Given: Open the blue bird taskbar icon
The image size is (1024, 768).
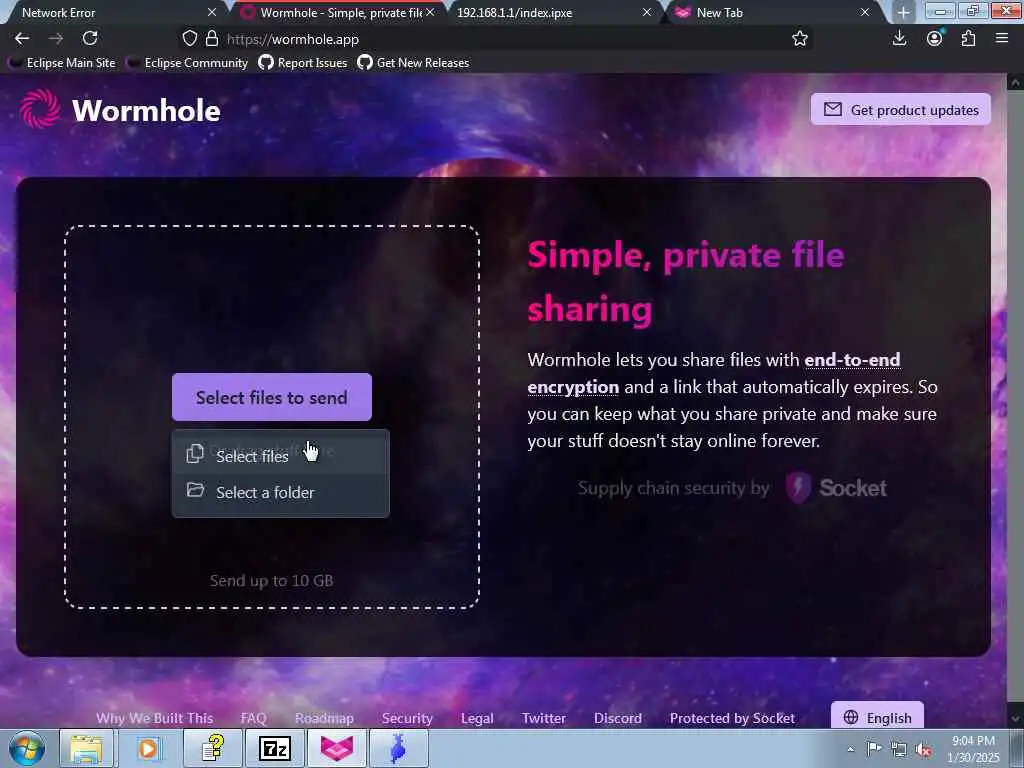Looking at the screenshot, I should pos(399,748).
